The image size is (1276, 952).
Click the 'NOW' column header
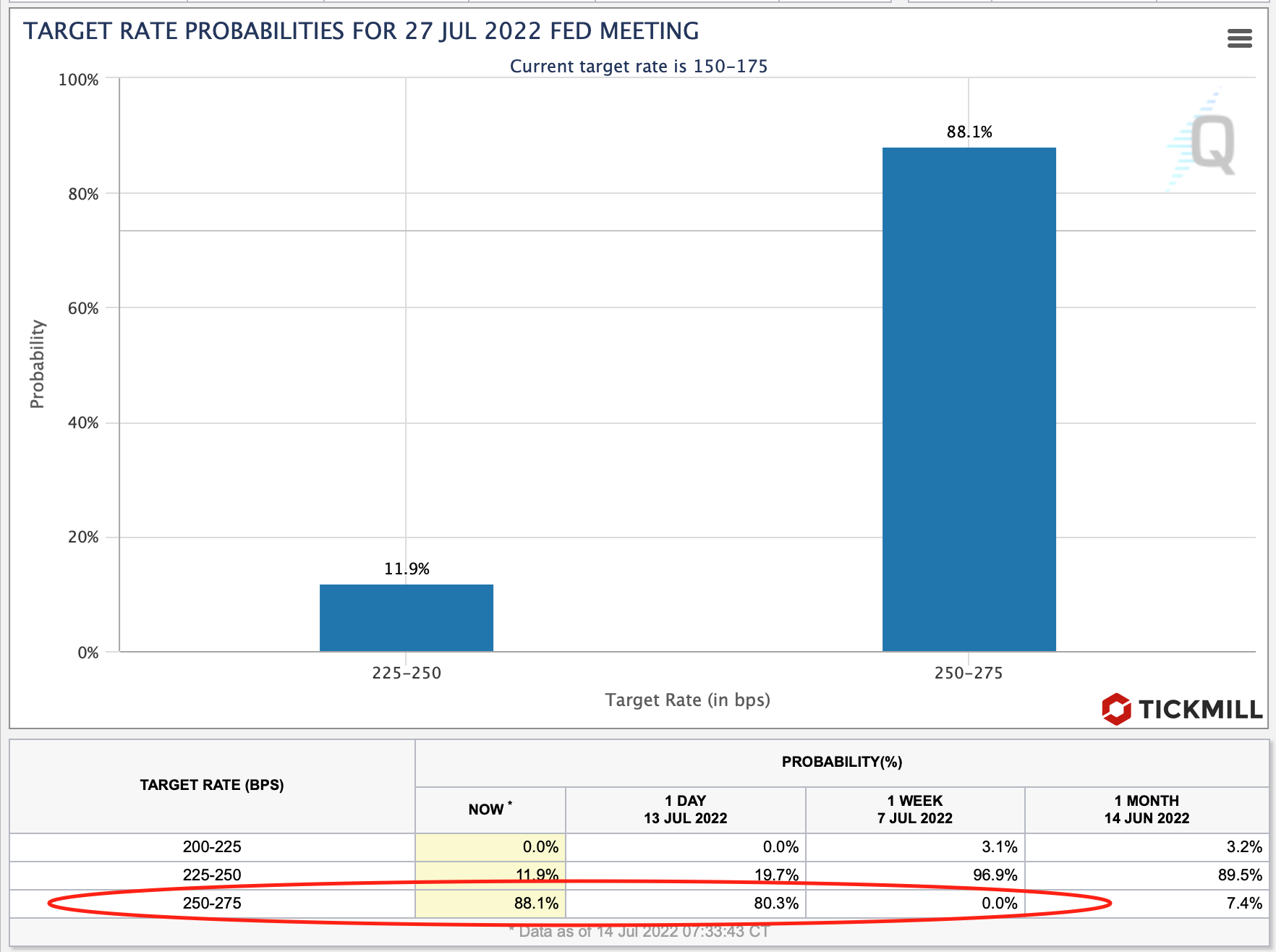(490, 809)
